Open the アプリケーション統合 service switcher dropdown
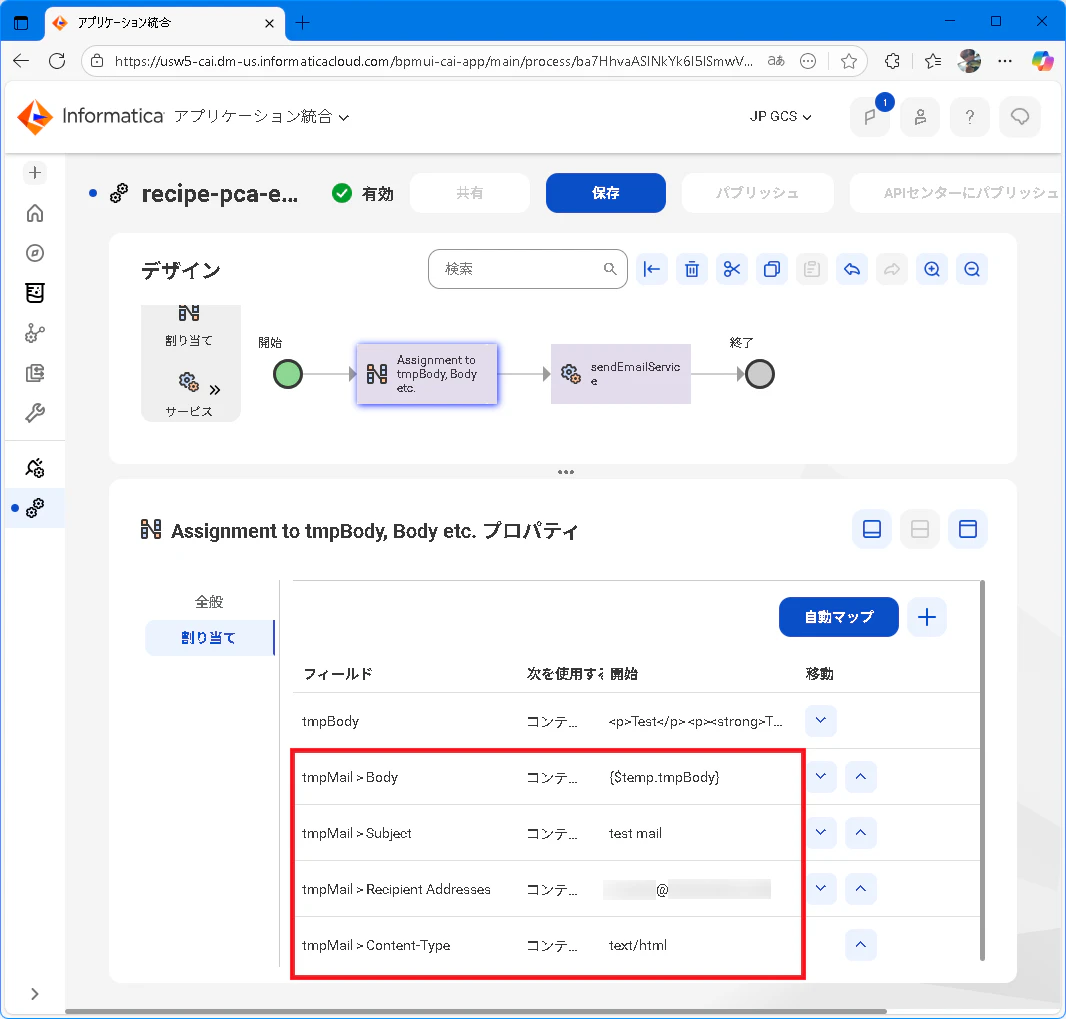This screenshot has width=1066, height=1019. pos(262,117)
